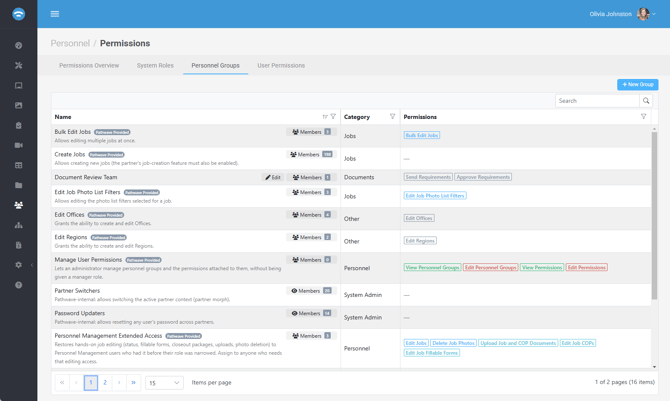
Task: Toggle sort on the Name column
Action: pos(325,116)
